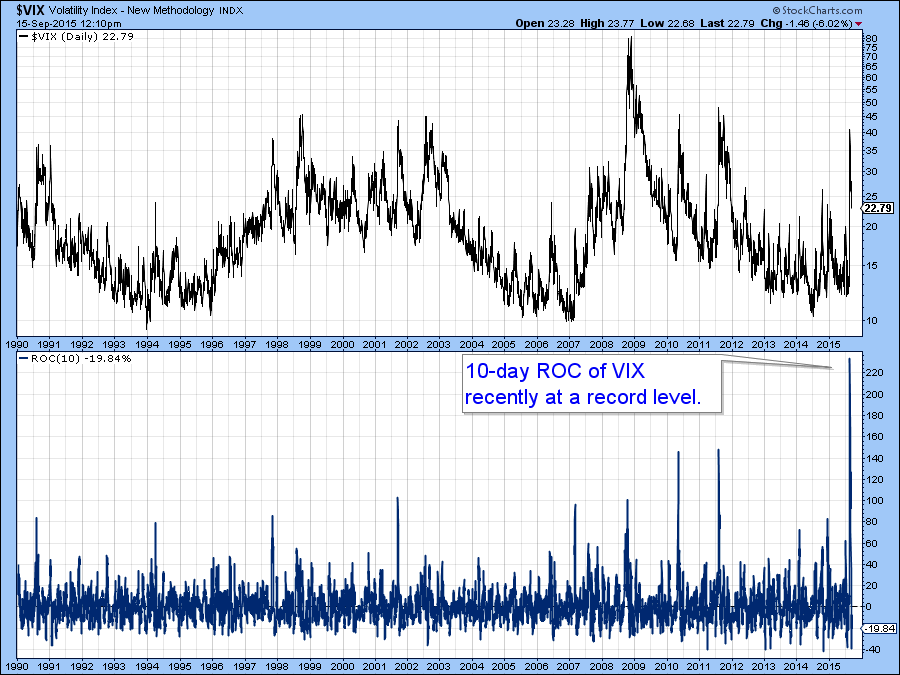The width and height of the screenshot is (900, 675).
Task: Click the ROC(10) legend line marker
Action: pyautogui.click(x=25, y=358)
